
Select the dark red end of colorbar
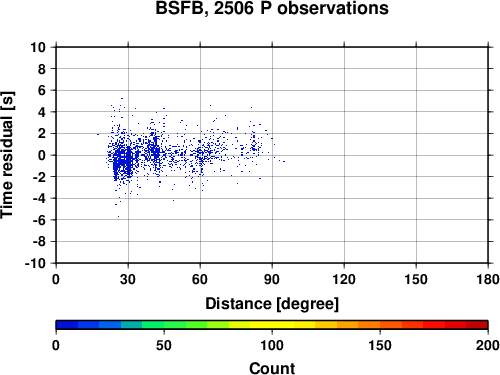(477, 325)
